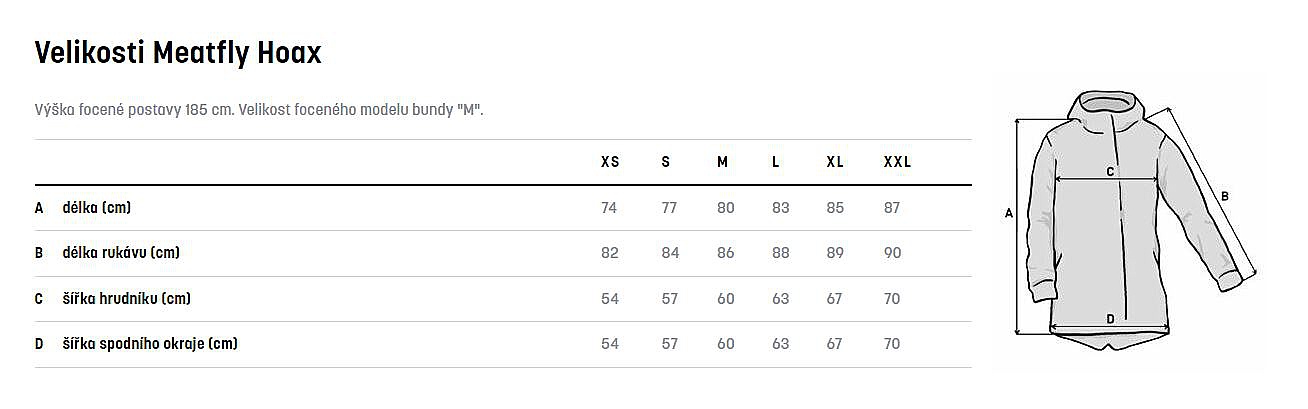
Task: Click the 'šířka spodního okraje (cm)' row label
Action: pyautogui.click(x=150, y=344)
